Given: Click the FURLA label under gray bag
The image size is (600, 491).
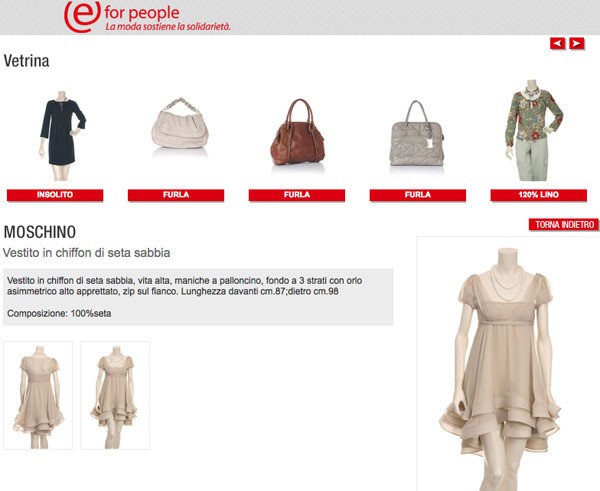Looking at the screenshot, I should (417, 195).
